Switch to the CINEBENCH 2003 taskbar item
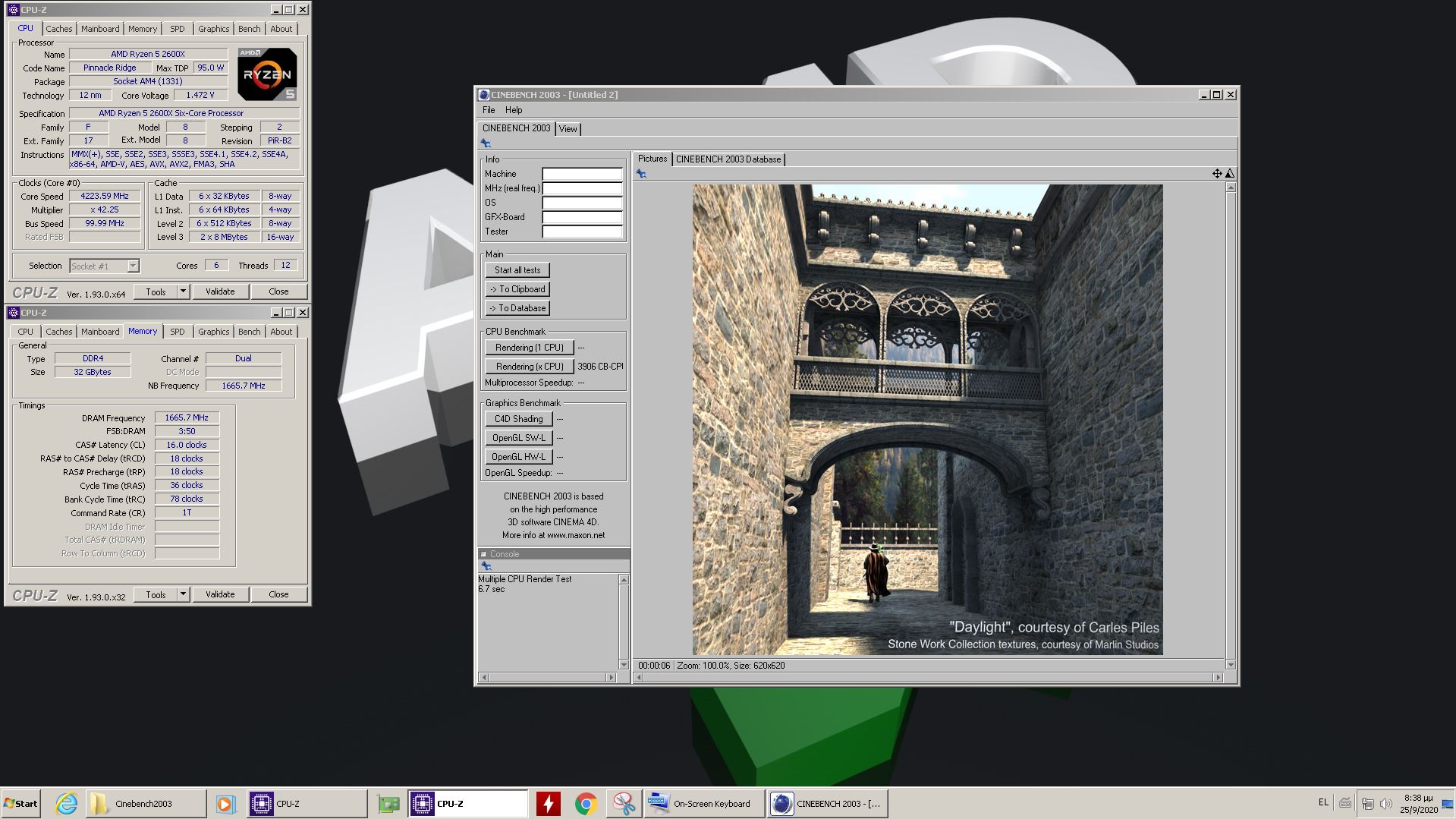Image resolution: width=1456 pixels, height=819 pixels. 828,803
